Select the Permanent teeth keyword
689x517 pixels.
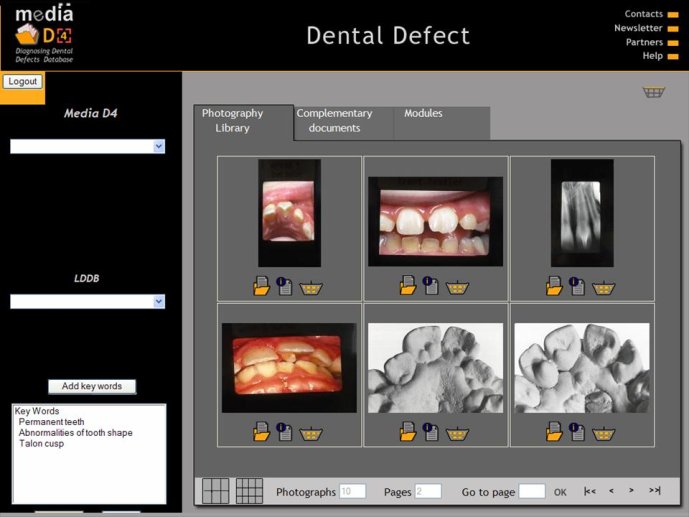click(51, 422)
